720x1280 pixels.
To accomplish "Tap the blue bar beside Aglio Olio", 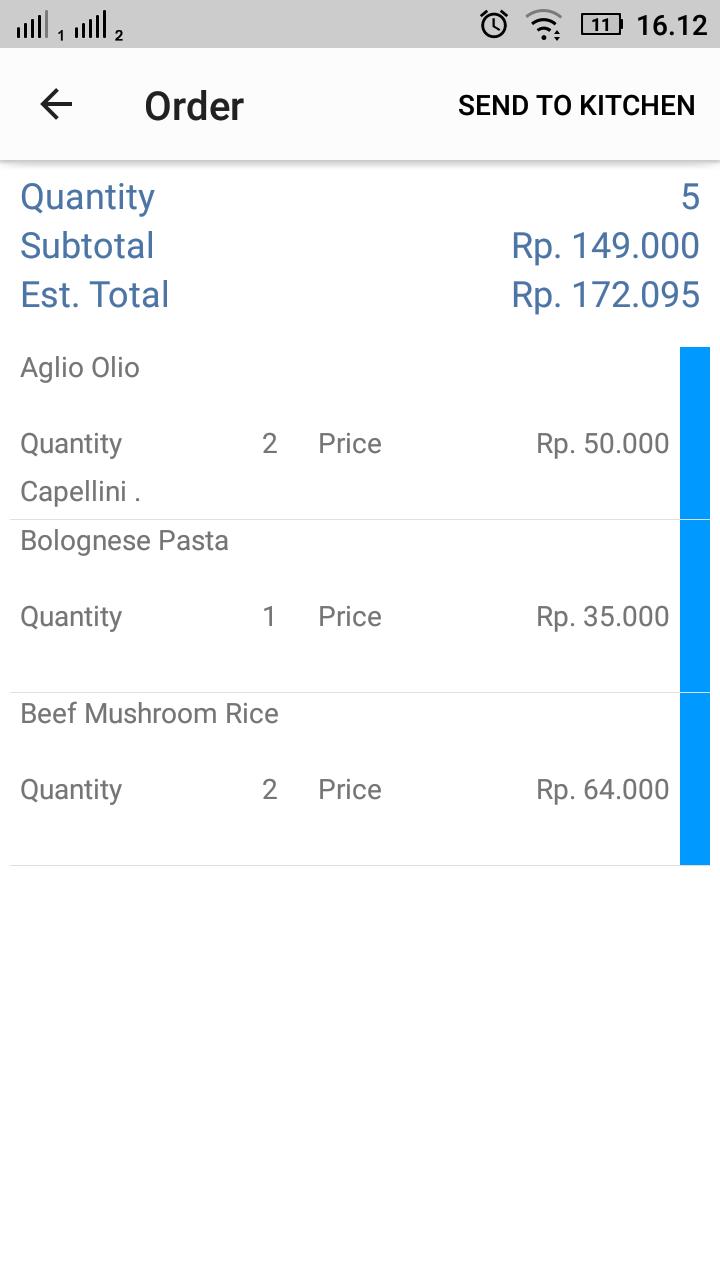I will [695, 433].
